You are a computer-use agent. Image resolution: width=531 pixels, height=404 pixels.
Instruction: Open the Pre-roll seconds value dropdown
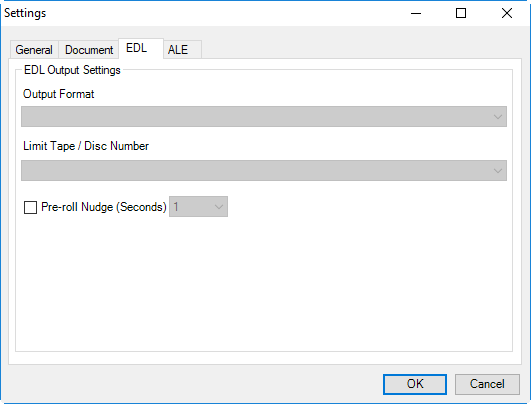[198, 207]
